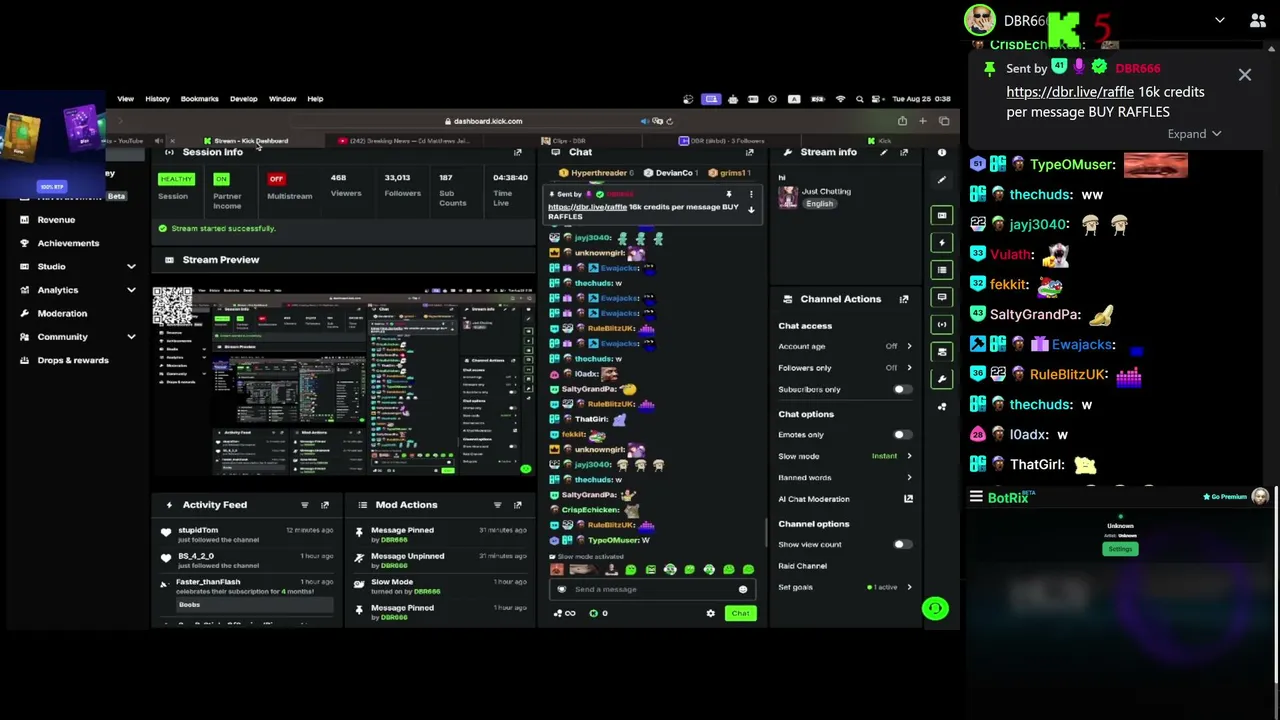The image size is (1280, 720).
Task: Open dbr.live/raffle link in overlay chat
Action: point(1070,92)
